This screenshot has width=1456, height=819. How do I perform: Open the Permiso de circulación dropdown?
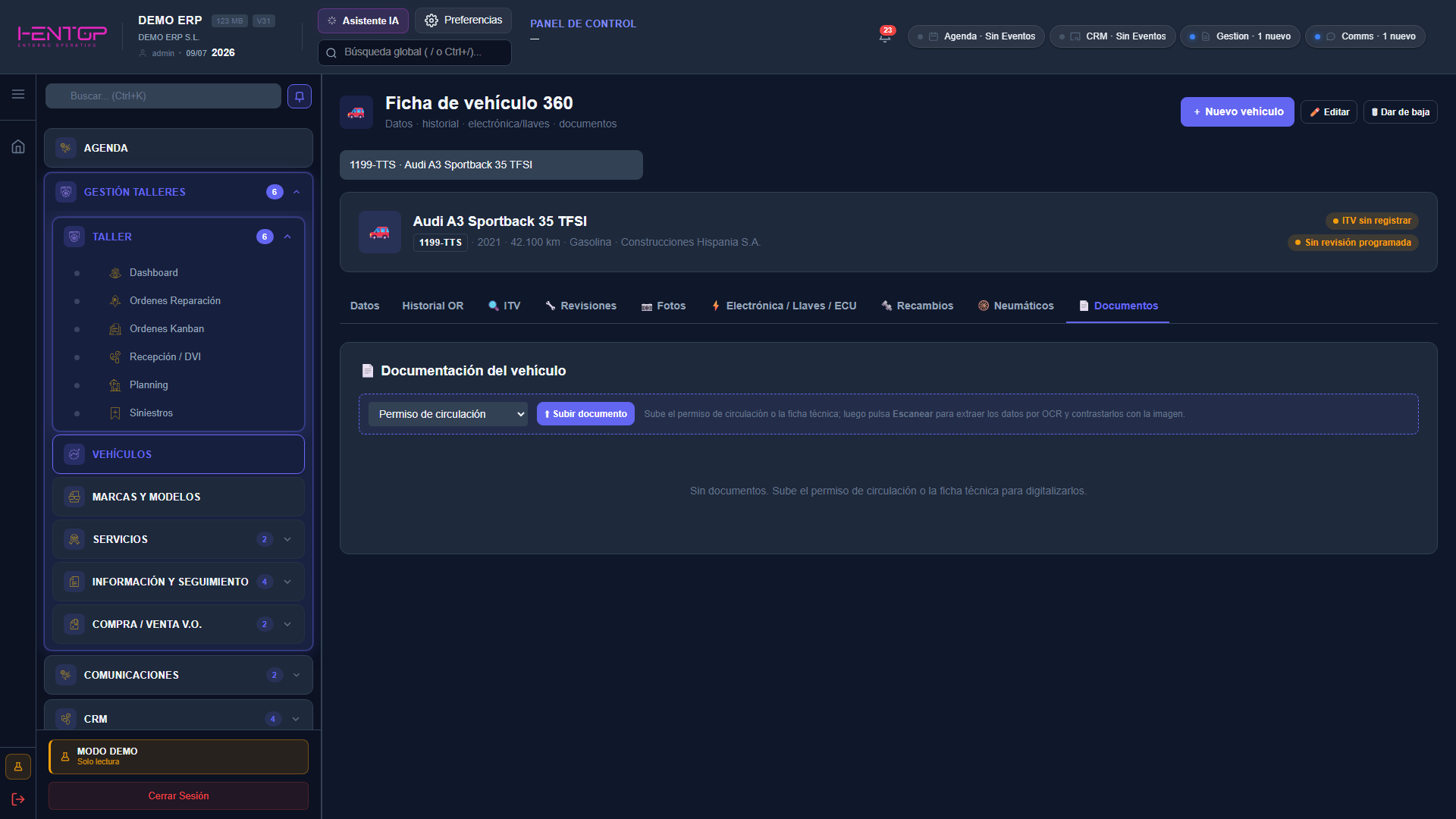pyautogui.click(x=448, y=414)
